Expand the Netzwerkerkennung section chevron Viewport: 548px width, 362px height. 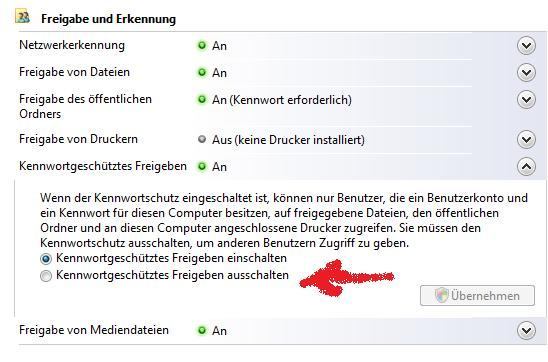526,45
